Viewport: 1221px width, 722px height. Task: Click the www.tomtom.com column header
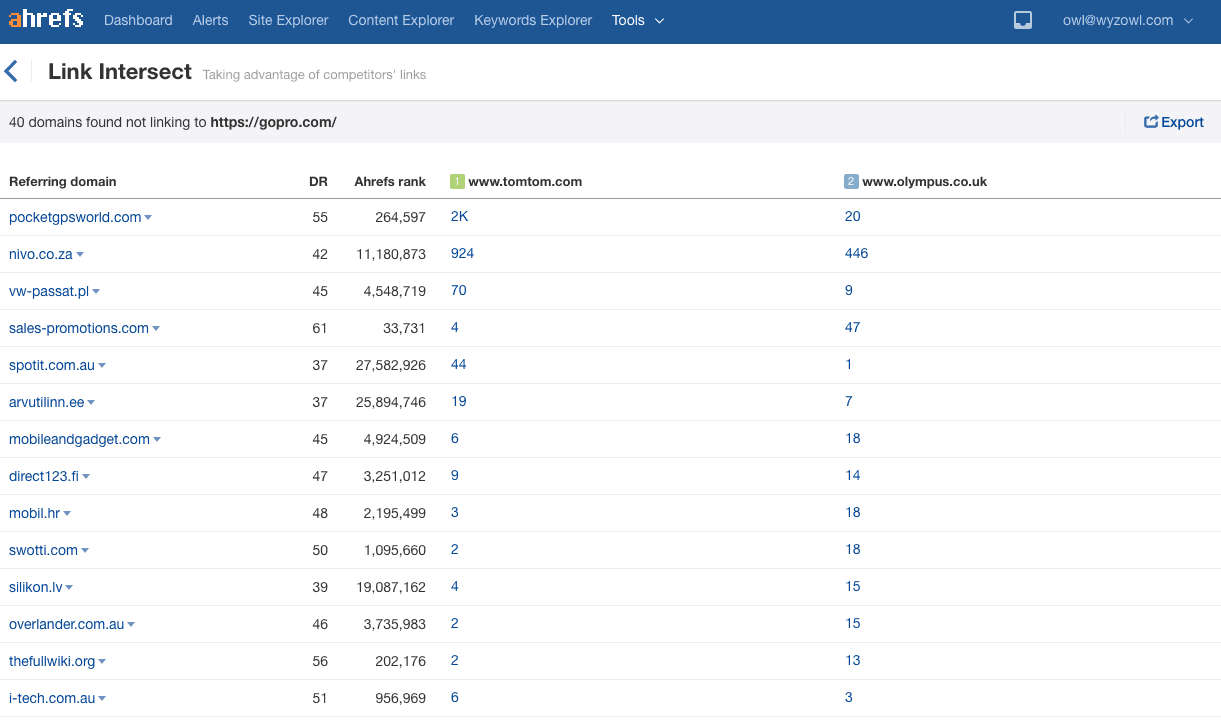tap(525, 181)
